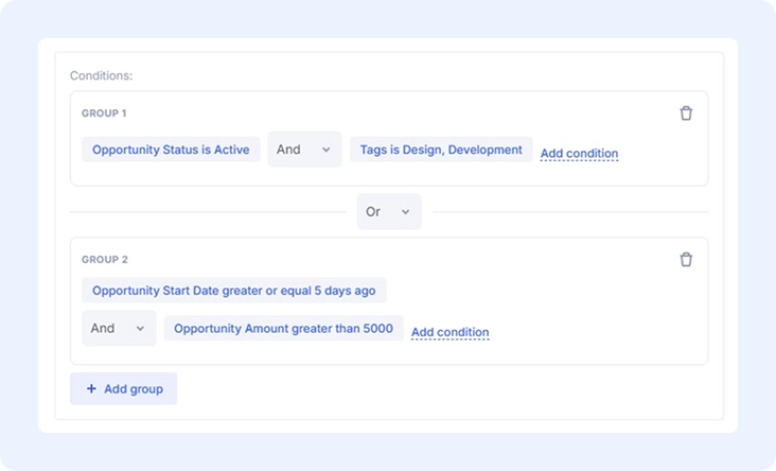Delete Group 1 with trash icon
The image size is (776, 471).
click(686, 113)
